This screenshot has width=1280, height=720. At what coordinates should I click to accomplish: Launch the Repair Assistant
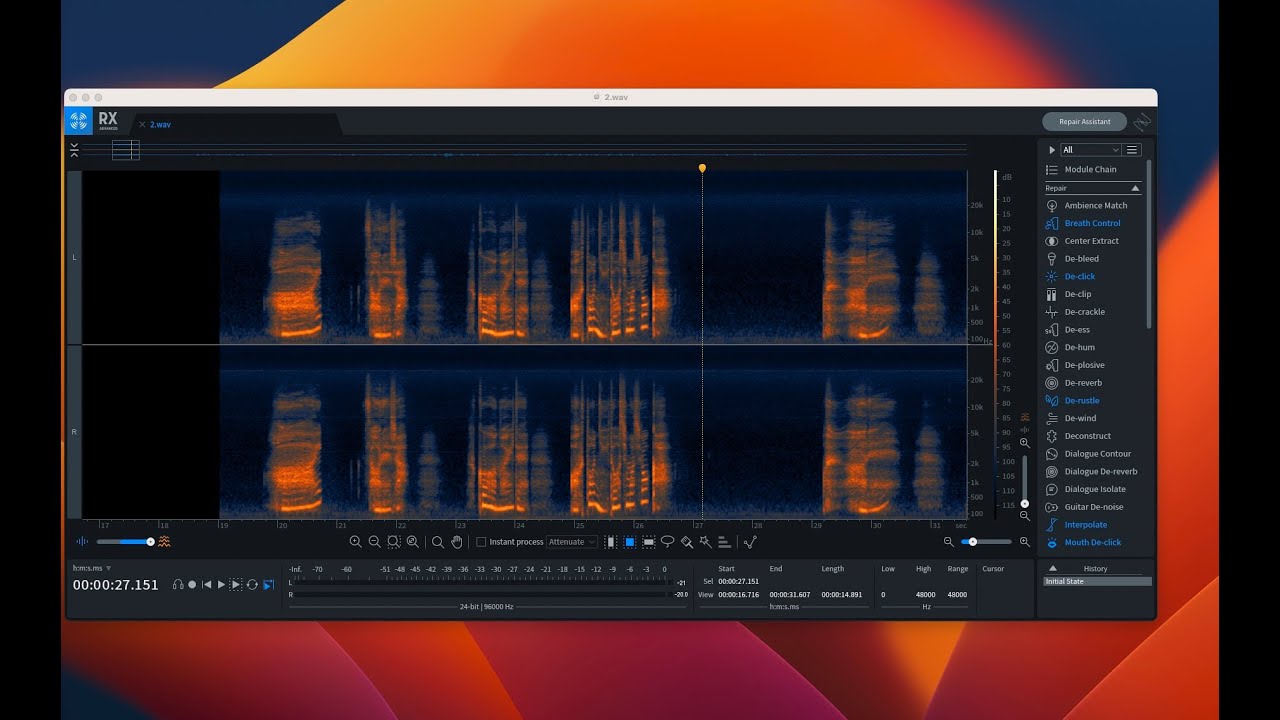pos(1085,122)
